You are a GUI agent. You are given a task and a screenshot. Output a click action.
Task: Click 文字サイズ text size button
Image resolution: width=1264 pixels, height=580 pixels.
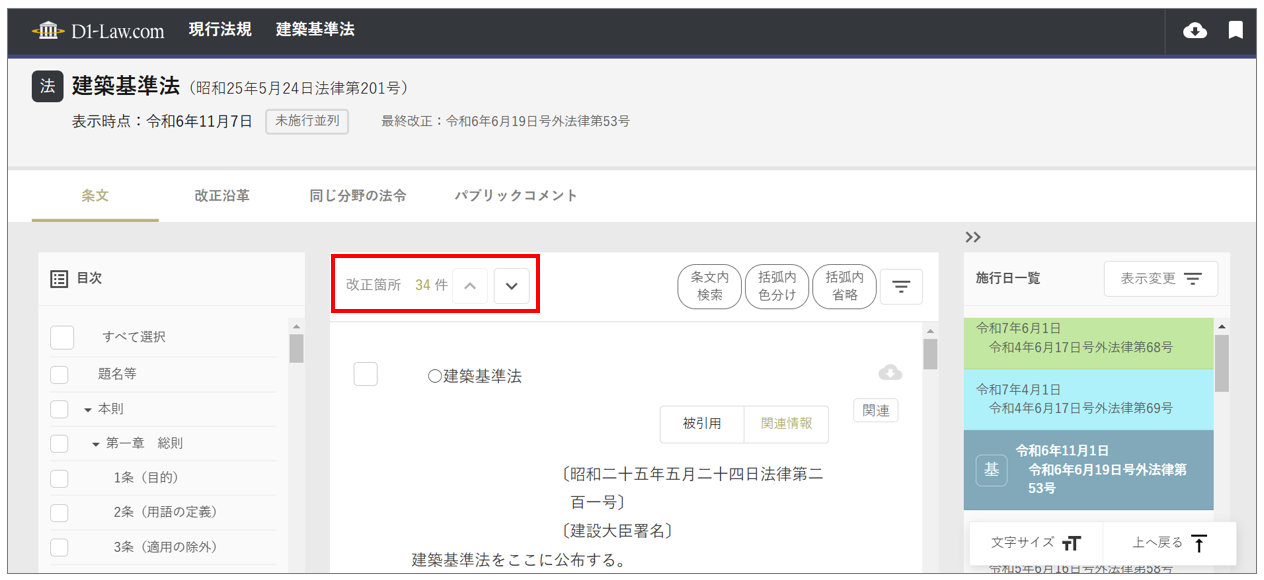point(1036,543)
